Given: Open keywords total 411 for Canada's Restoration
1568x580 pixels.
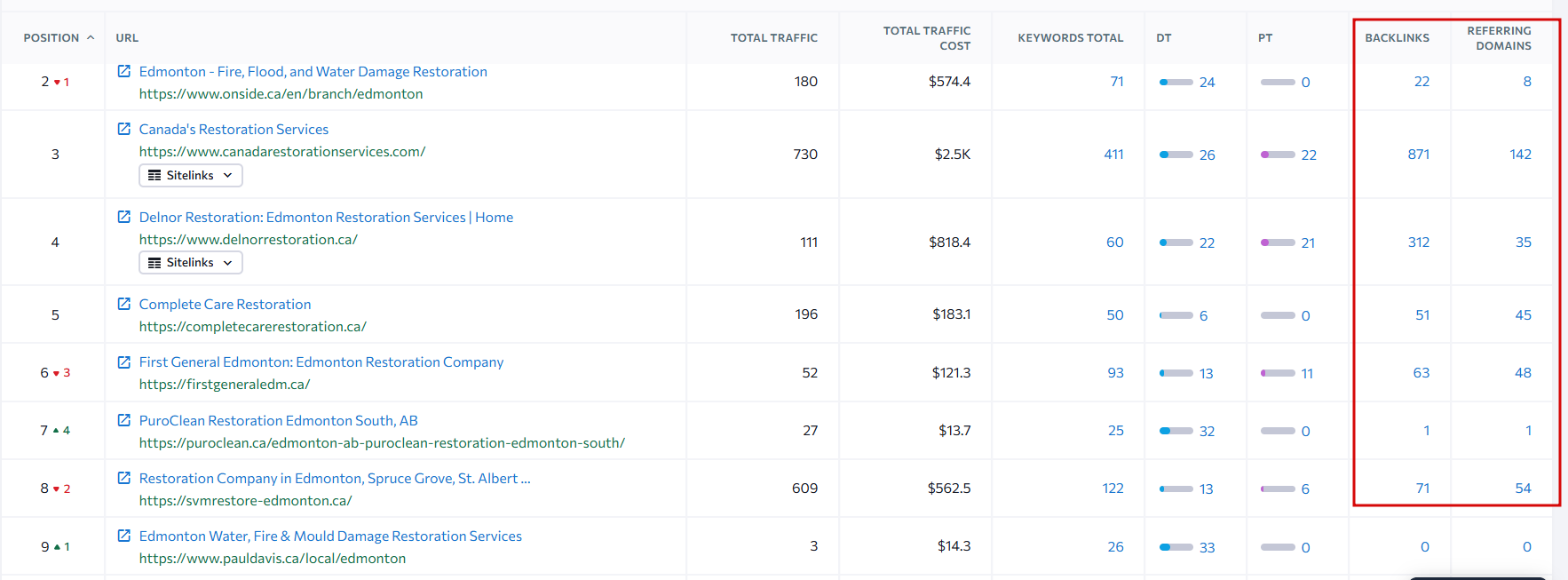Looking at the screenshot, I should [x=1113, y=154].
